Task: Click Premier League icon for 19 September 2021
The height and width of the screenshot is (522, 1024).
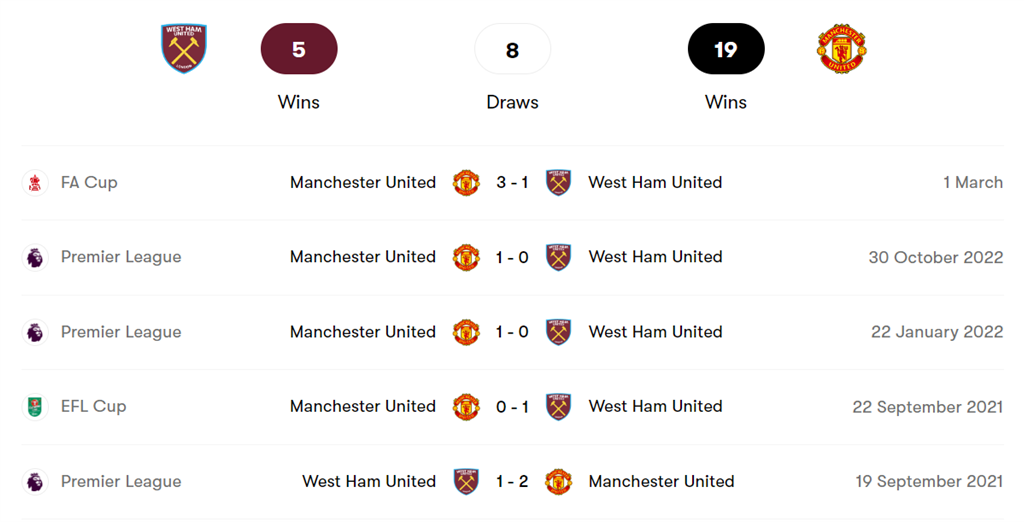Action: (x=35, y=481)
